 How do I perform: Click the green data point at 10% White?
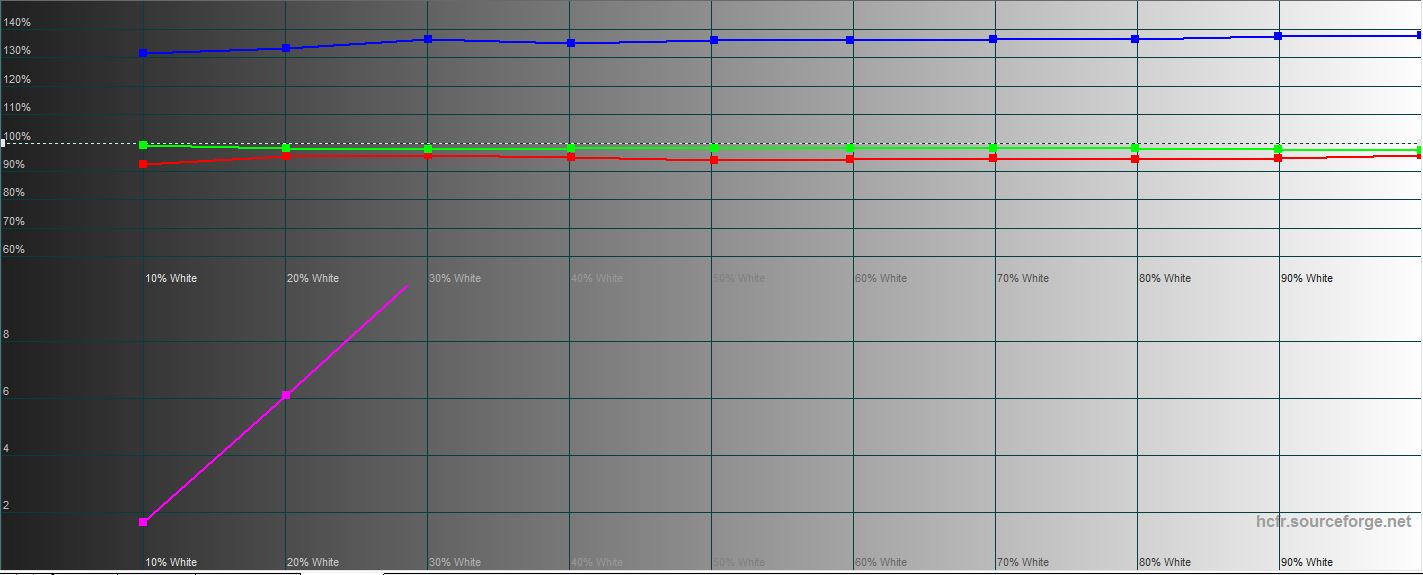coord(143,145)
